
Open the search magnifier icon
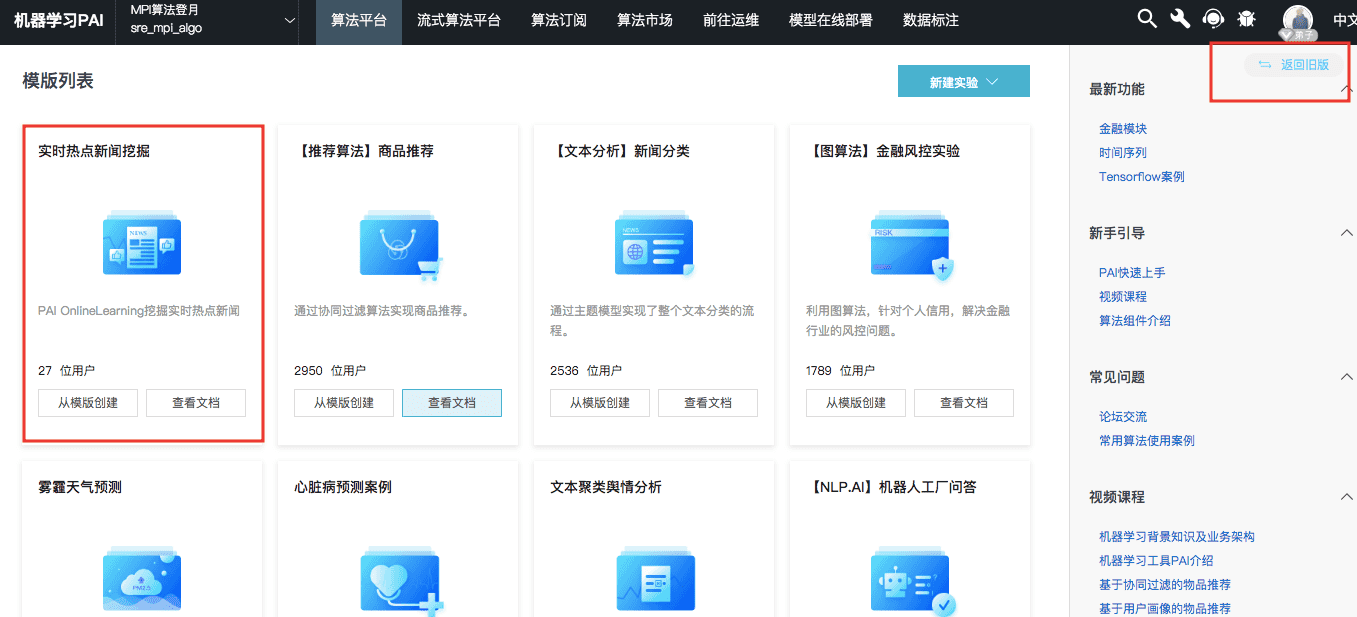pos(1145,18)
